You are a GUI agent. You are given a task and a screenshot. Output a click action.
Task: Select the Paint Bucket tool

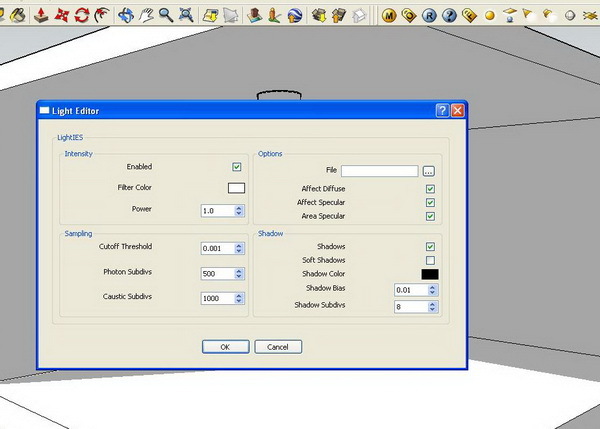click(17, 16)
